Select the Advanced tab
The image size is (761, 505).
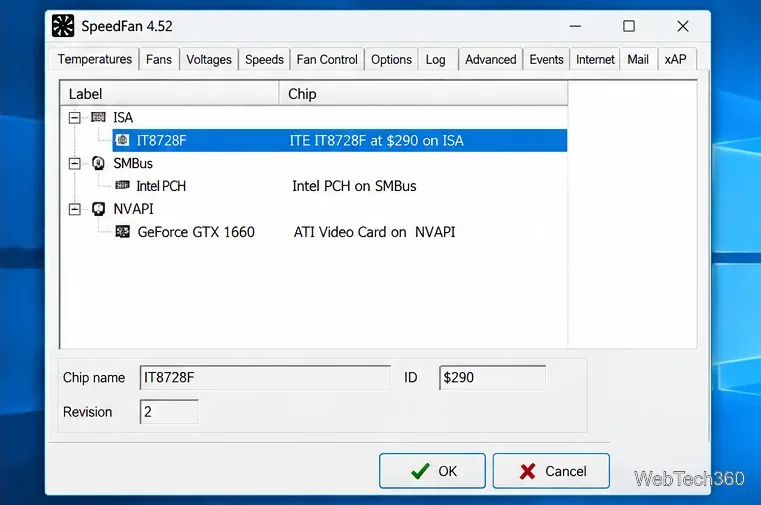(491, 60)
